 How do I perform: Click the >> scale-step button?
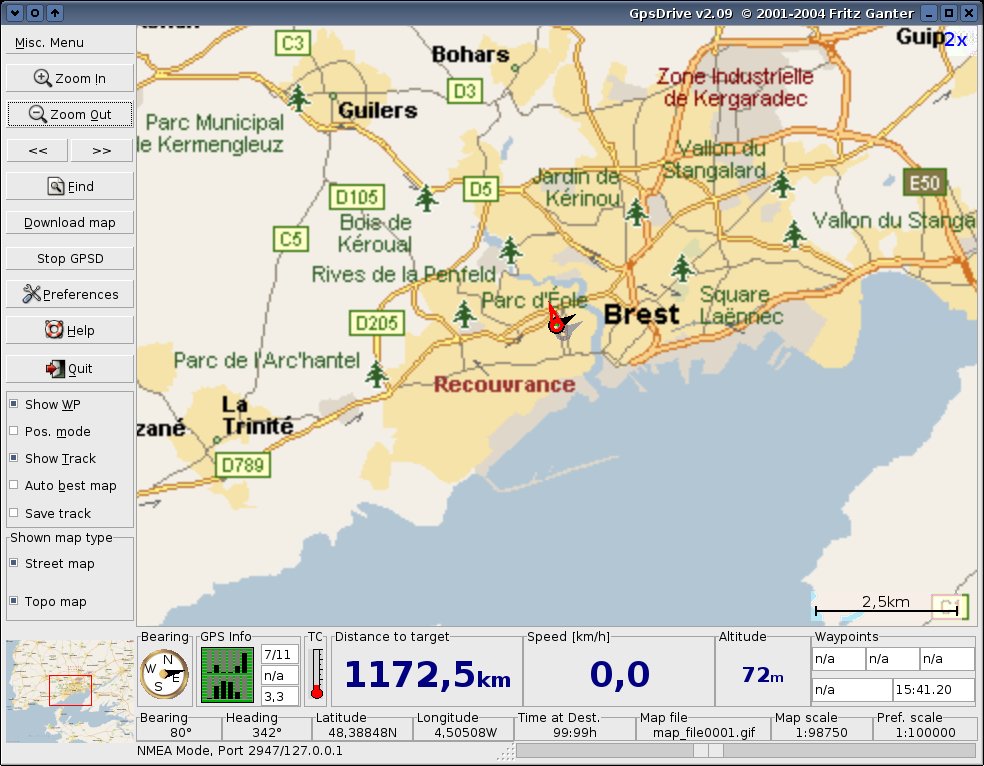[102, 151]
